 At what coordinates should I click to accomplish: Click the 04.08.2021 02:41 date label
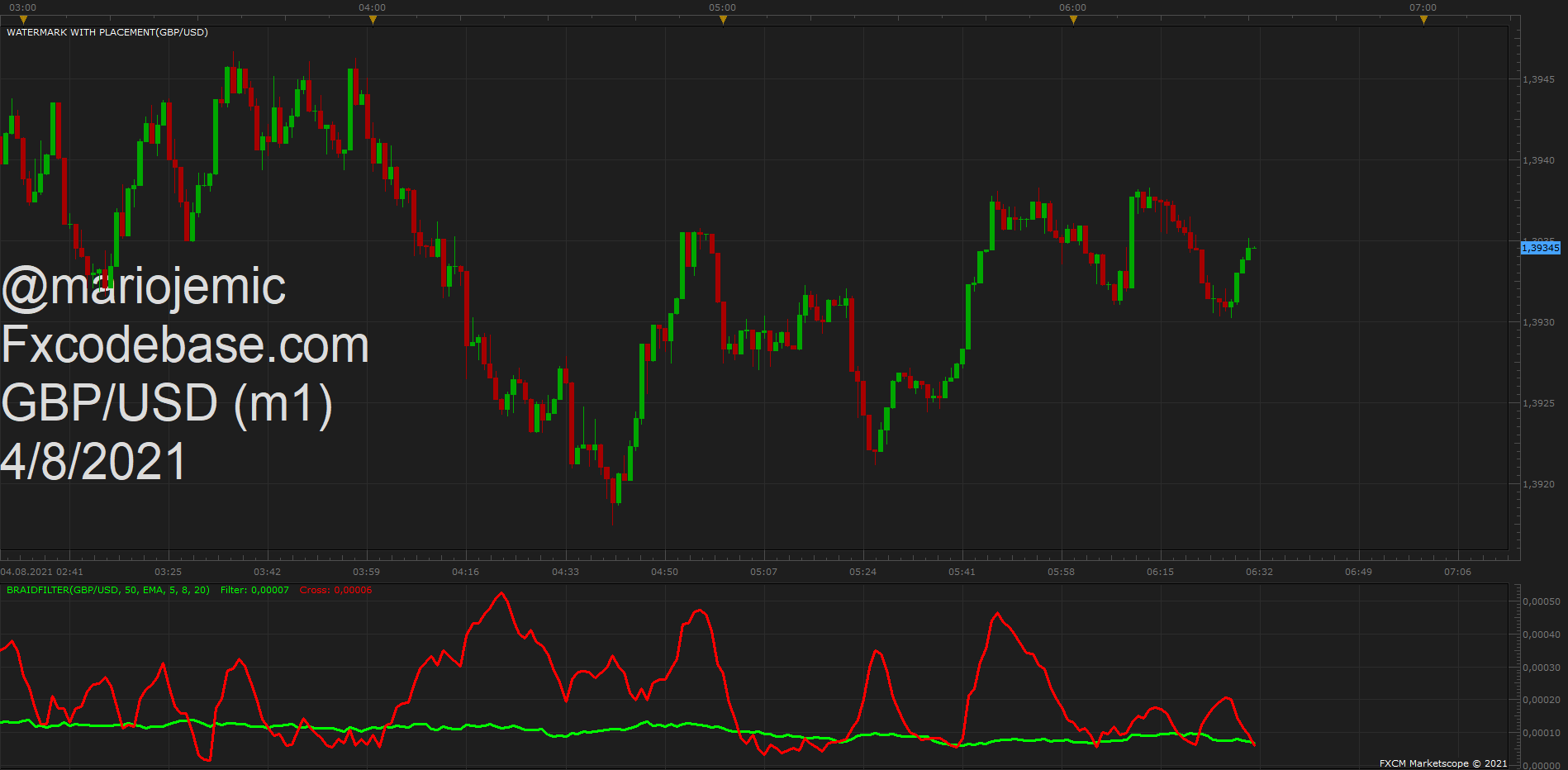pyautogui.click(x=41, y=572)
